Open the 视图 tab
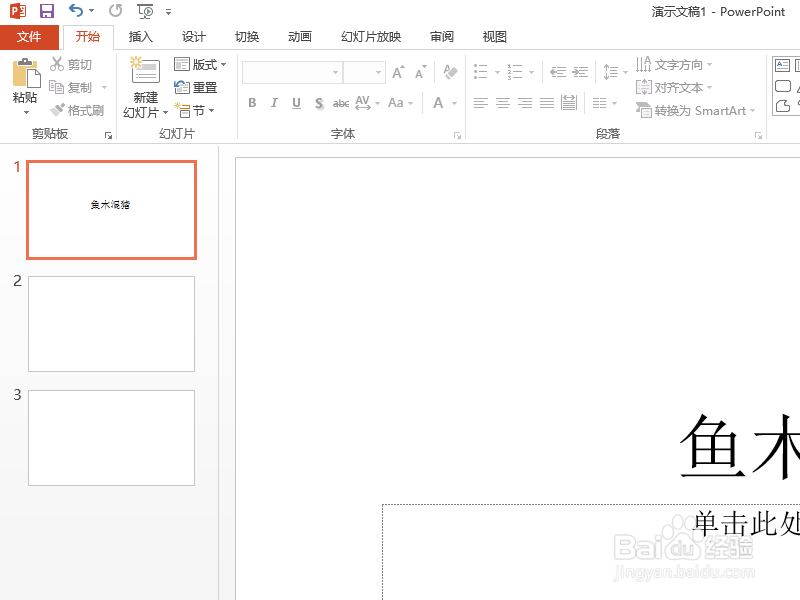 [x=495, y=37]
